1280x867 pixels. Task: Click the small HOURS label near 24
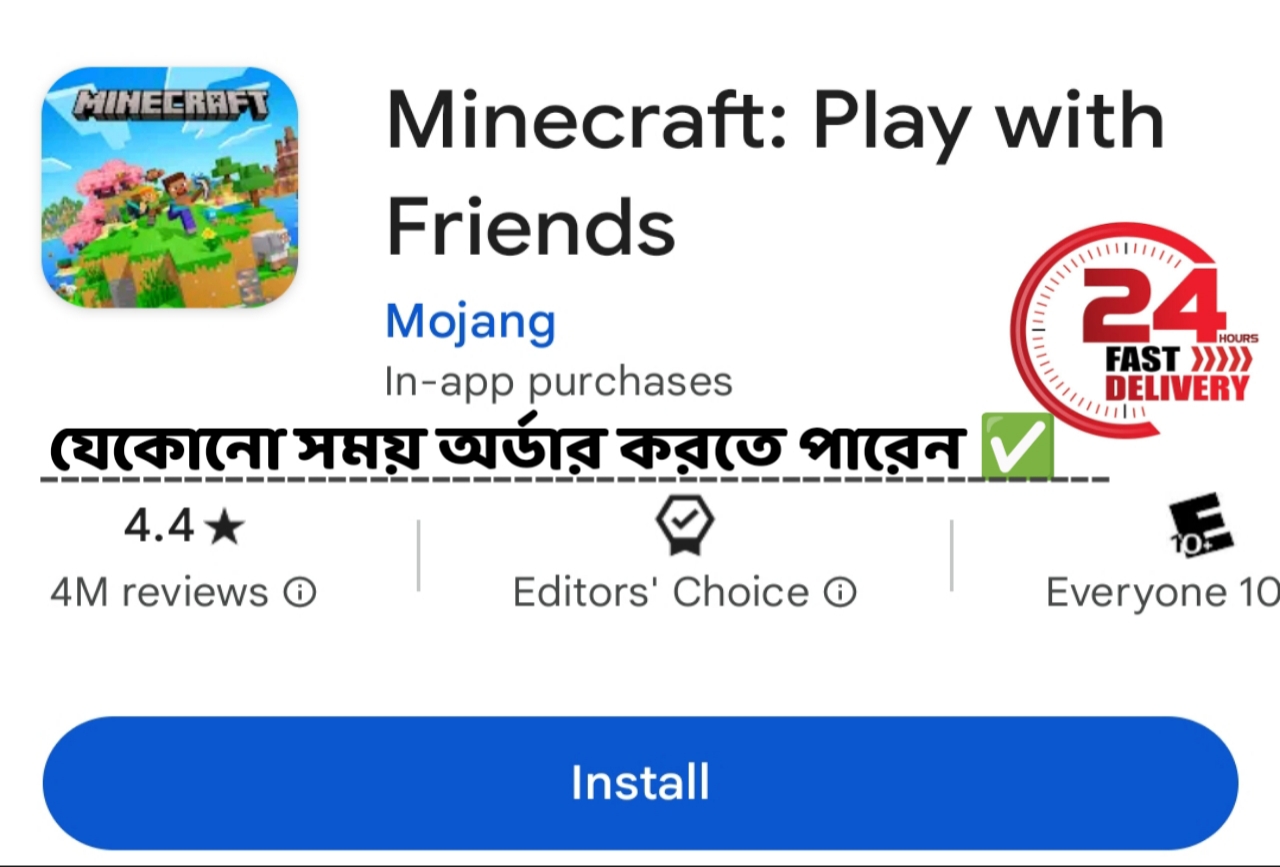click(x=1238, y=339)
